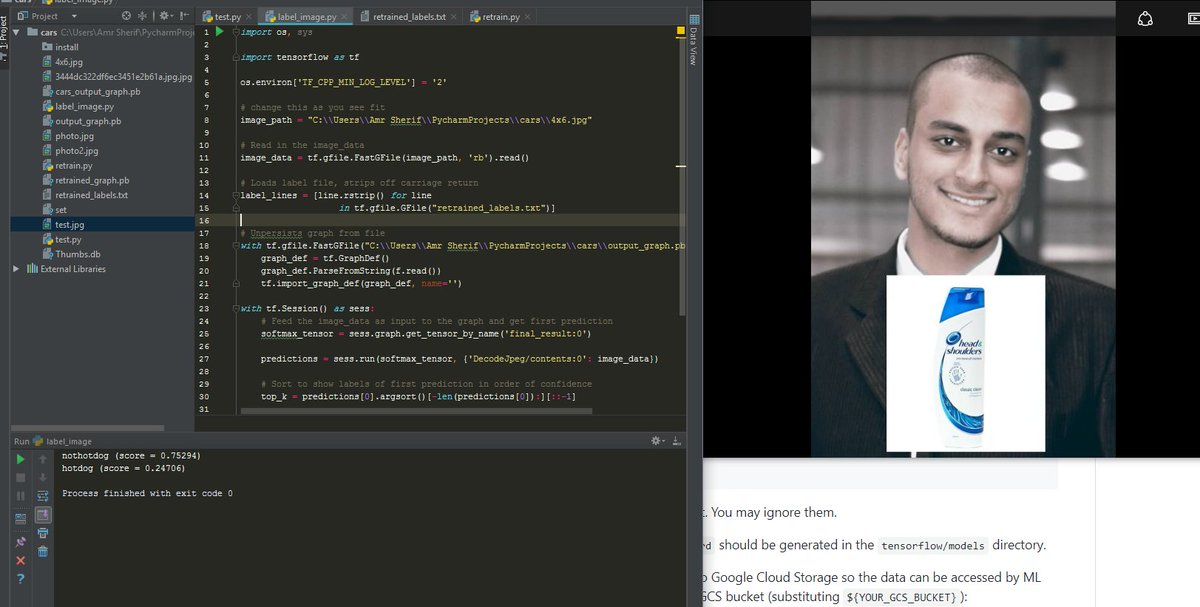Select output_graph.pb in project tree
This screenshot has width=1200, height=607.
click(x=81, y=121)
